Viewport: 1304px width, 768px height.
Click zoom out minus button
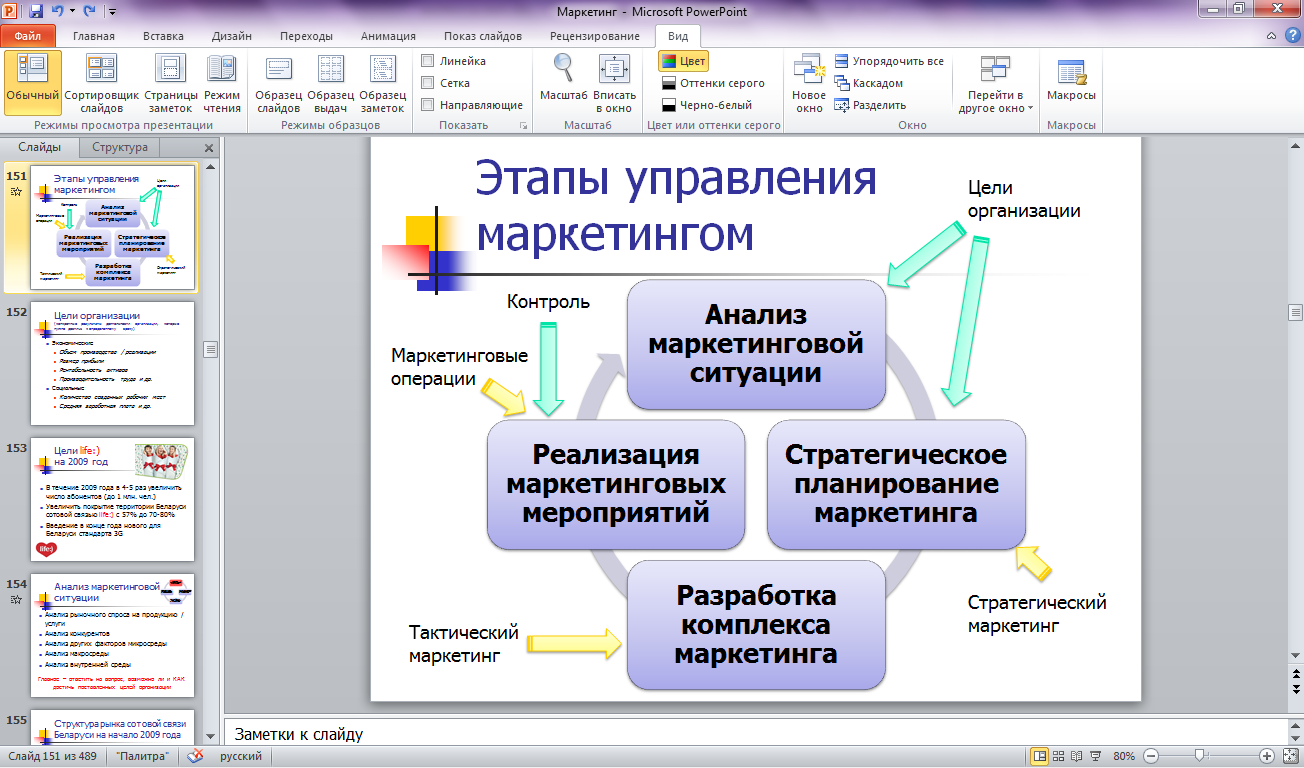pos(1151,756)
